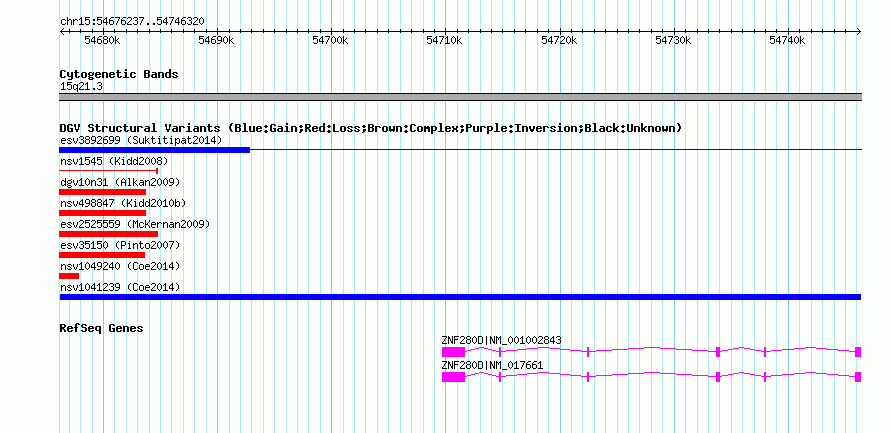Open the nsv1049240 (Coe2014) variant label
This screenshot has width=890, height=433.
tap(120, 266)
